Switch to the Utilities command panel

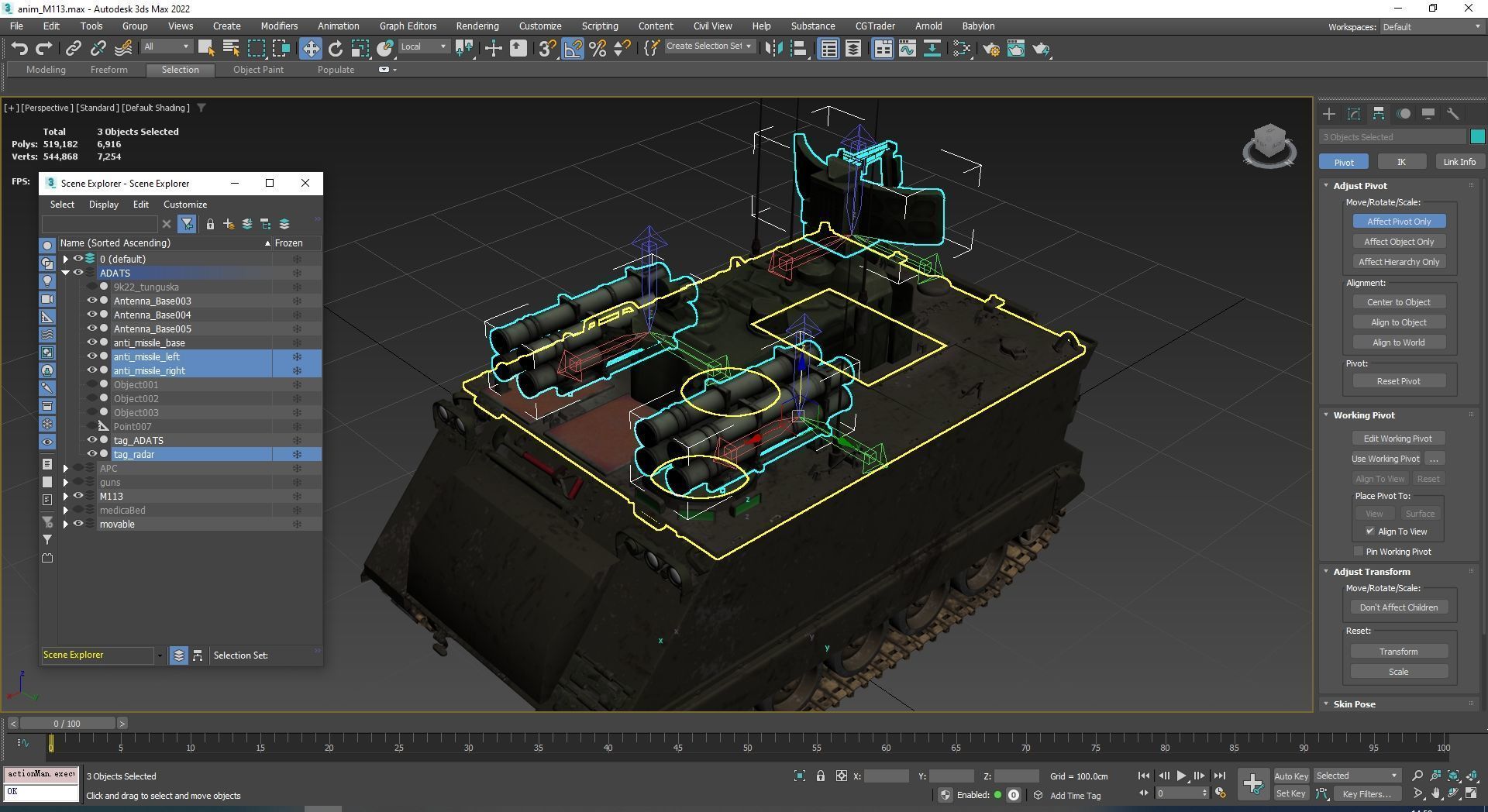click(1453, 114)
